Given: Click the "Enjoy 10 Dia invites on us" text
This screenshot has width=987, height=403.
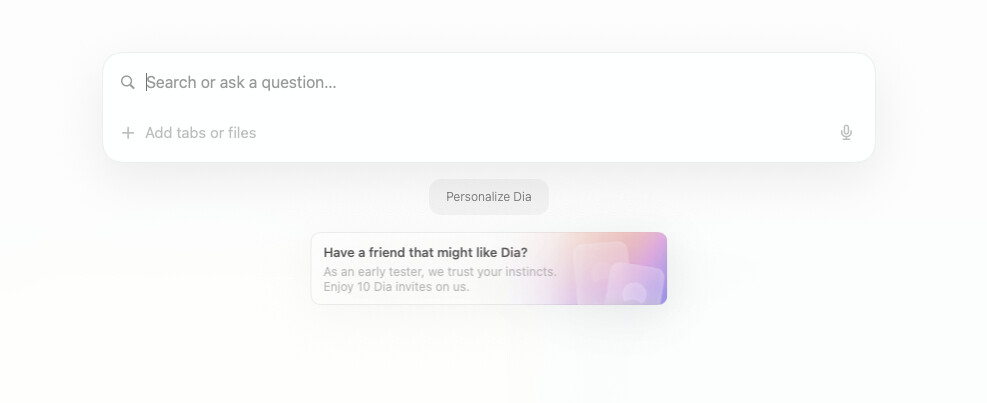Looking at the screenshot, I should click(x=397, y=287).
